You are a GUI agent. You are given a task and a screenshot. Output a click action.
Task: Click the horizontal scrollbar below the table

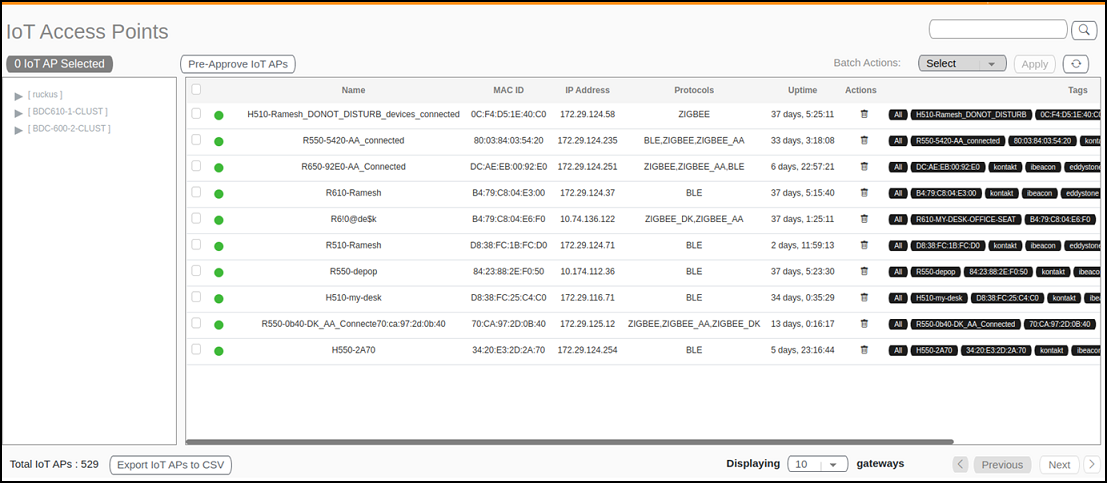570,442
